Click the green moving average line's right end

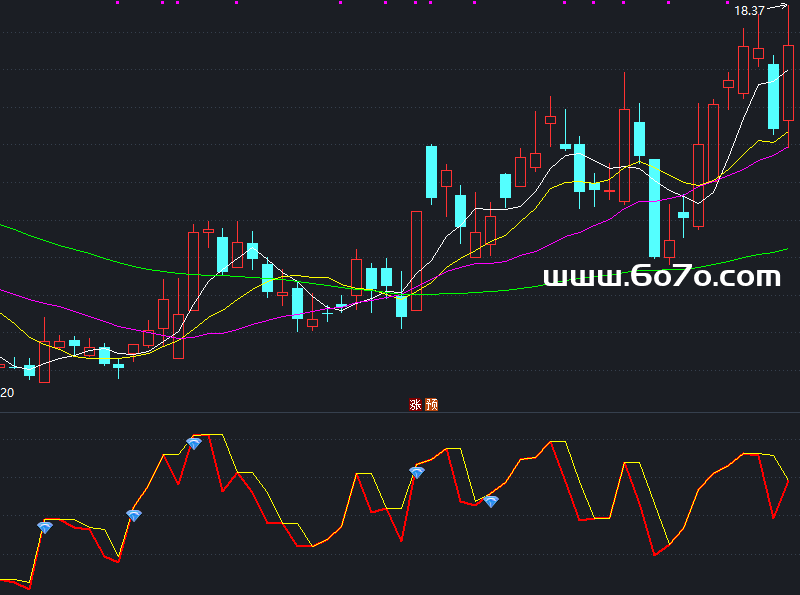(786, 248)
